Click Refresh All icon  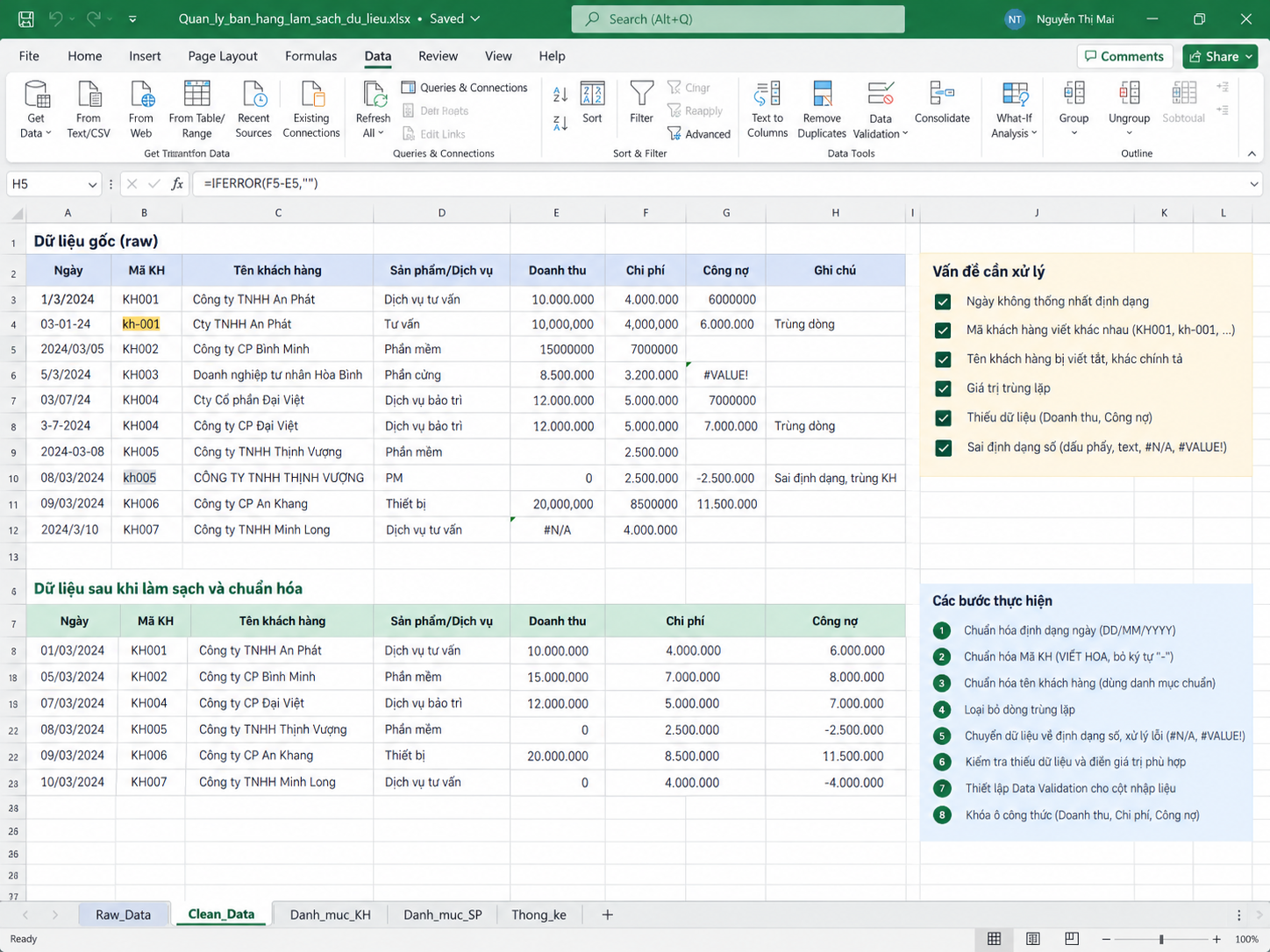point(374,95)
